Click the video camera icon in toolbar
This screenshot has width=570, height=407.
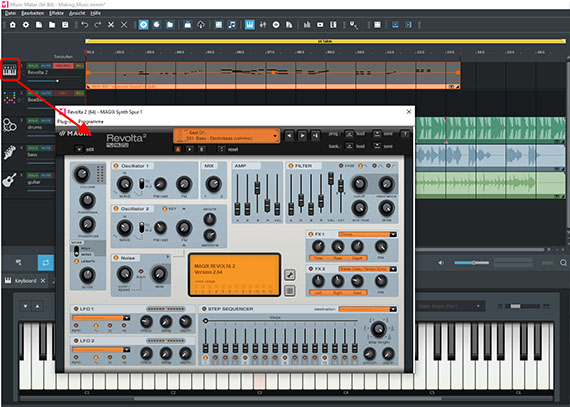320,25
